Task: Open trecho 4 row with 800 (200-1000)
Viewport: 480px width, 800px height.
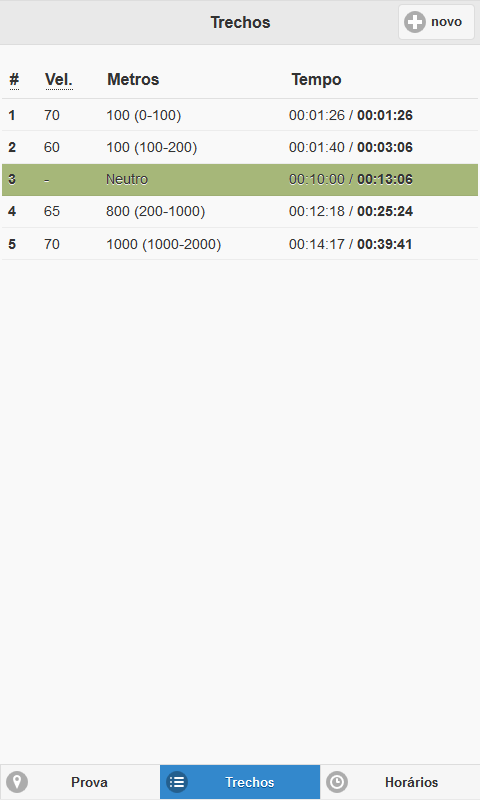Action: pos(240,212)
